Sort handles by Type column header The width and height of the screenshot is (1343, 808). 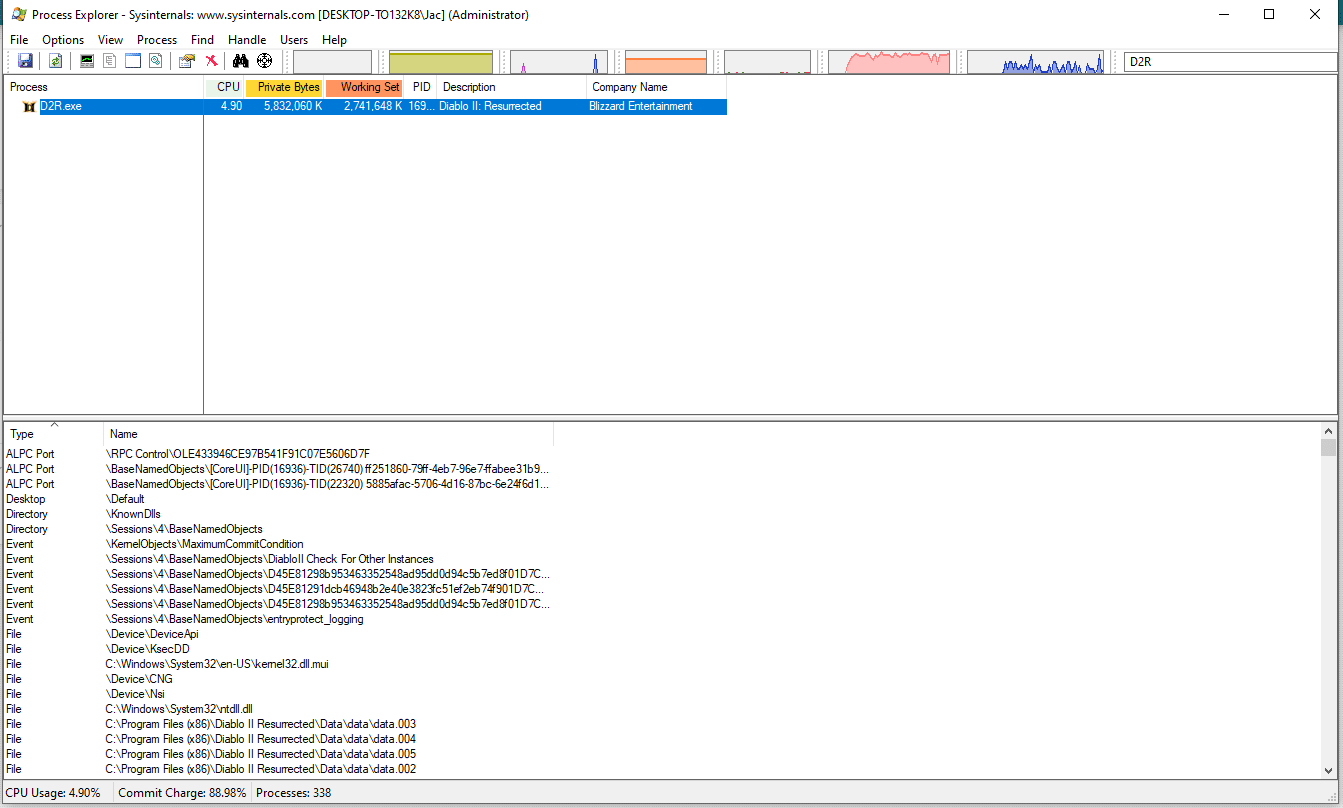click(x=54, y=434)
